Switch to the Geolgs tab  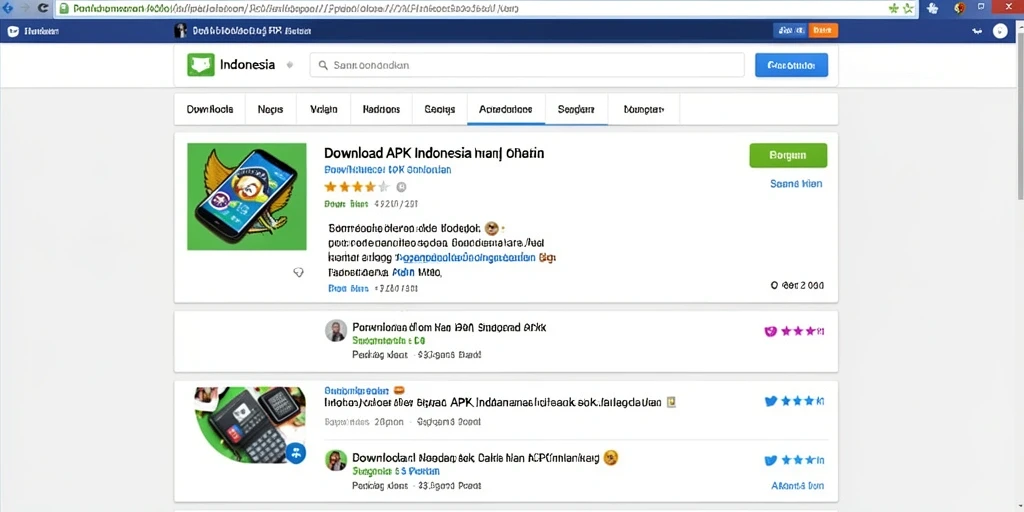pyautogui.click(x=440, y=109)
